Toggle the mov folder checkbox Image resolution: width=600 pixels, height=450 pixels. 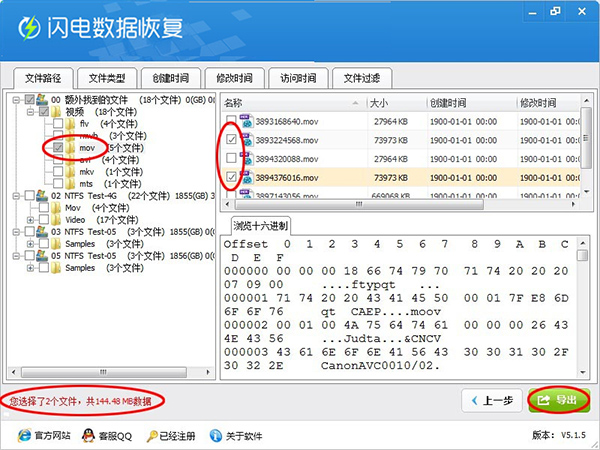(58, 147)
